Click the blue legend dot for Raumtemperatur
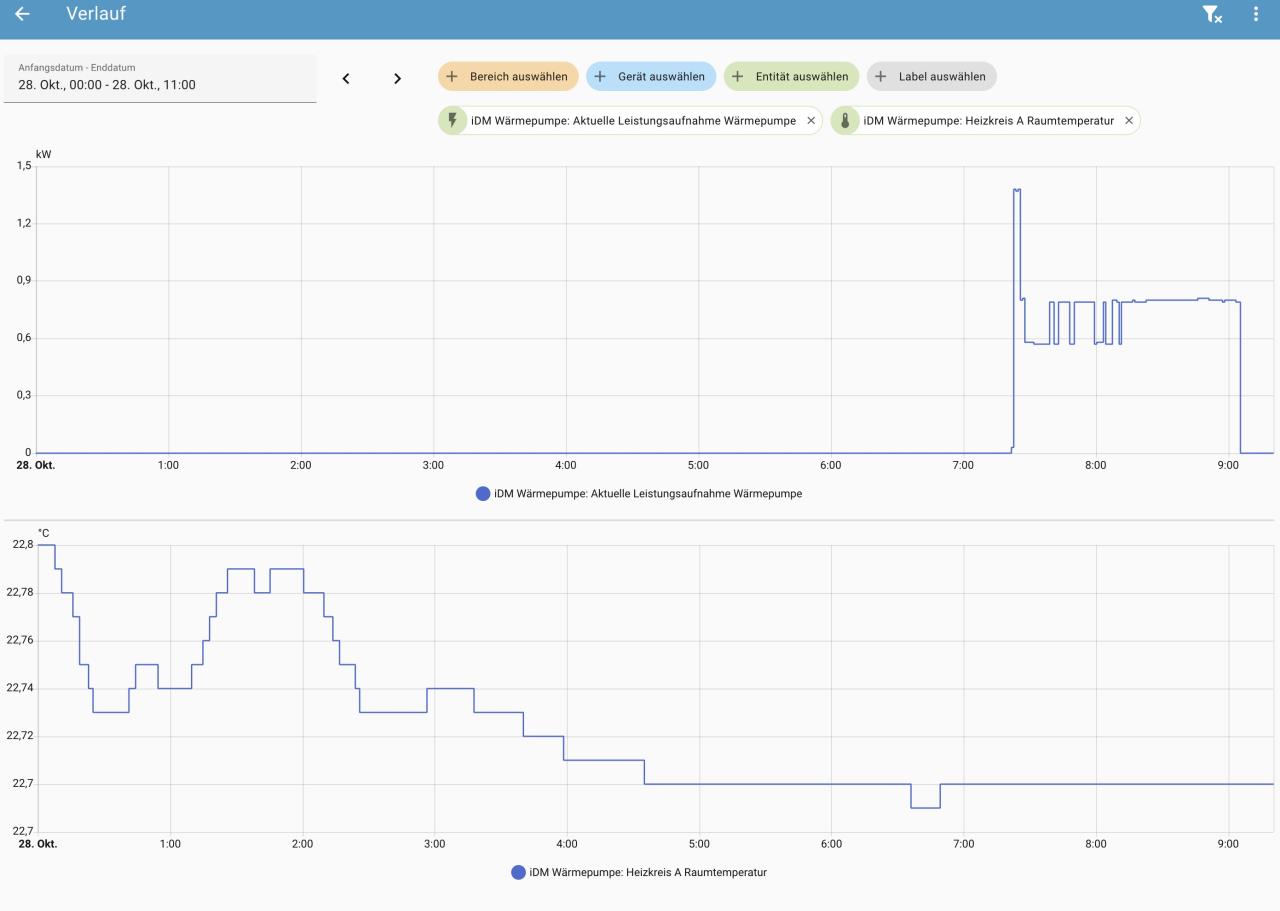1280x911 pixels. coord(518,872)
